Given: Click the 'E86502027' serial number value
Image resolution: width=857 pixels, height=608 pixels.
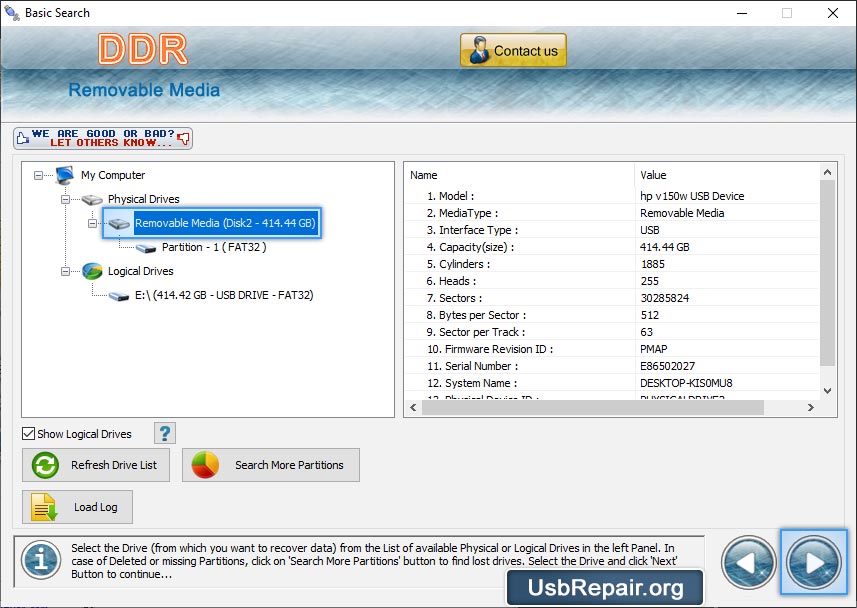Looking at the screenshot, I should 667,366.
